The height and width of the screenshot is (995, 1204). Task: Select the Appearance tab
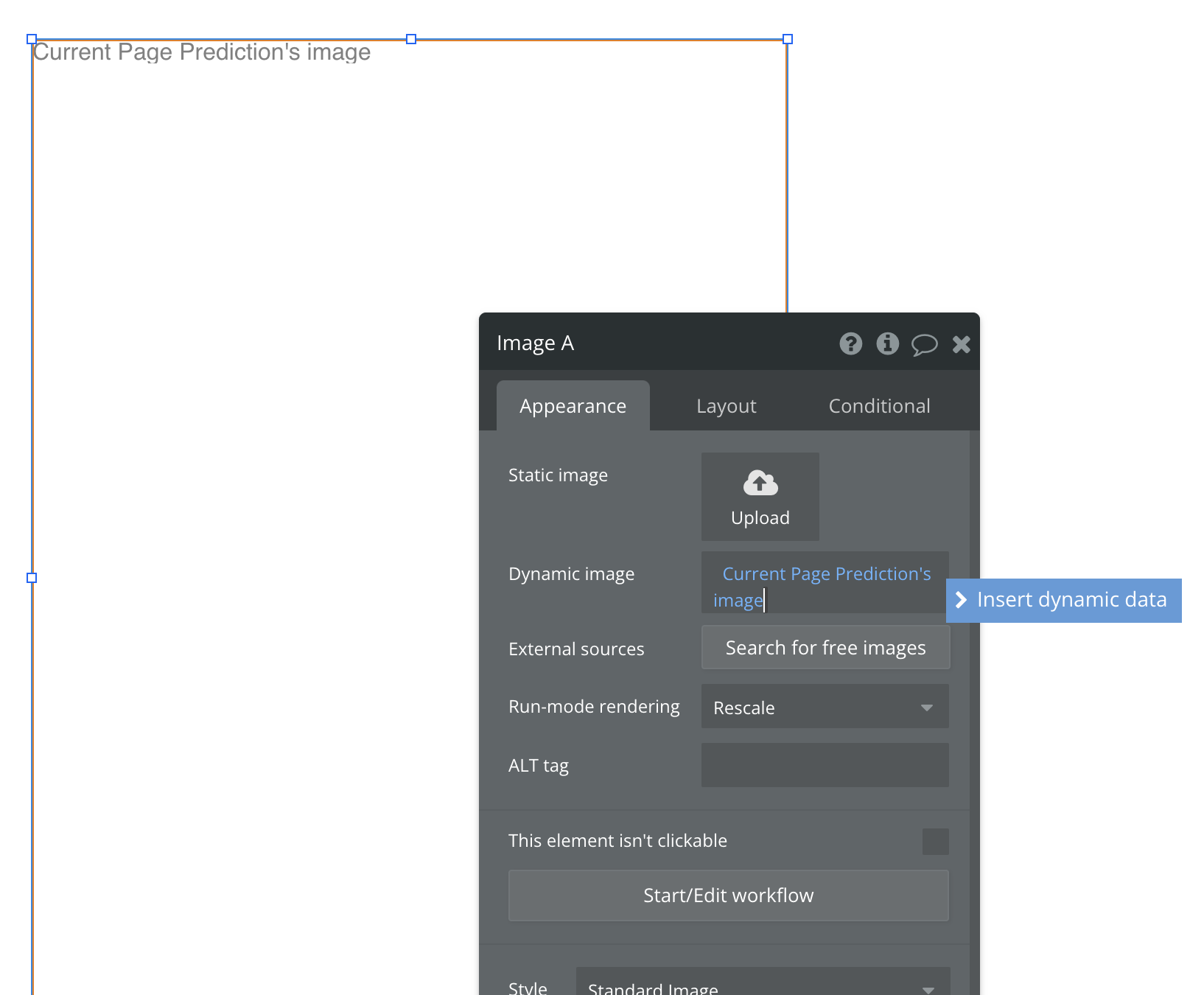click(573, 406)
